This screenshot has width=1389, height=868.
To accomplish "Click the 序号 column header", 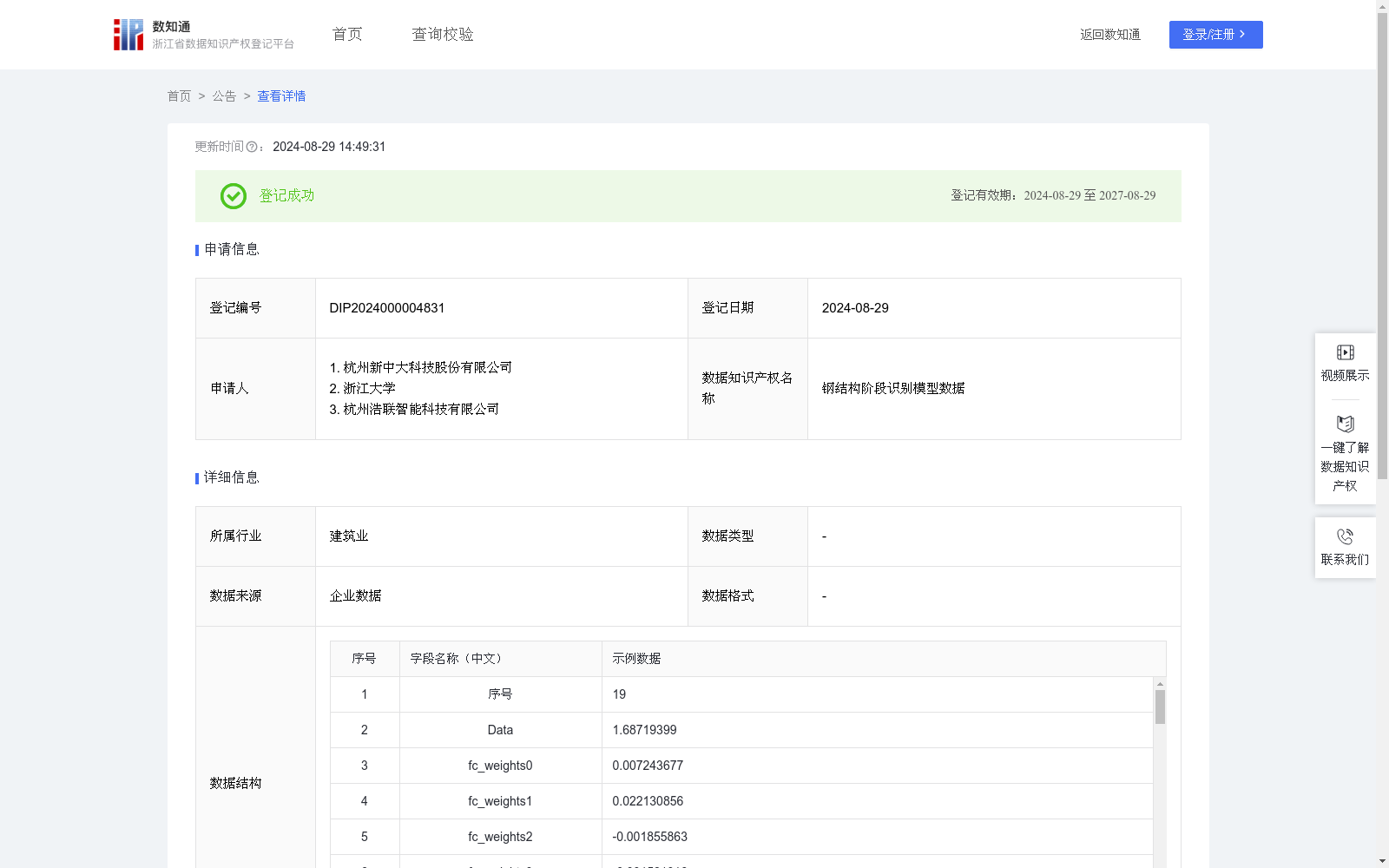I will pyautogui.click(x=364, y=659).
